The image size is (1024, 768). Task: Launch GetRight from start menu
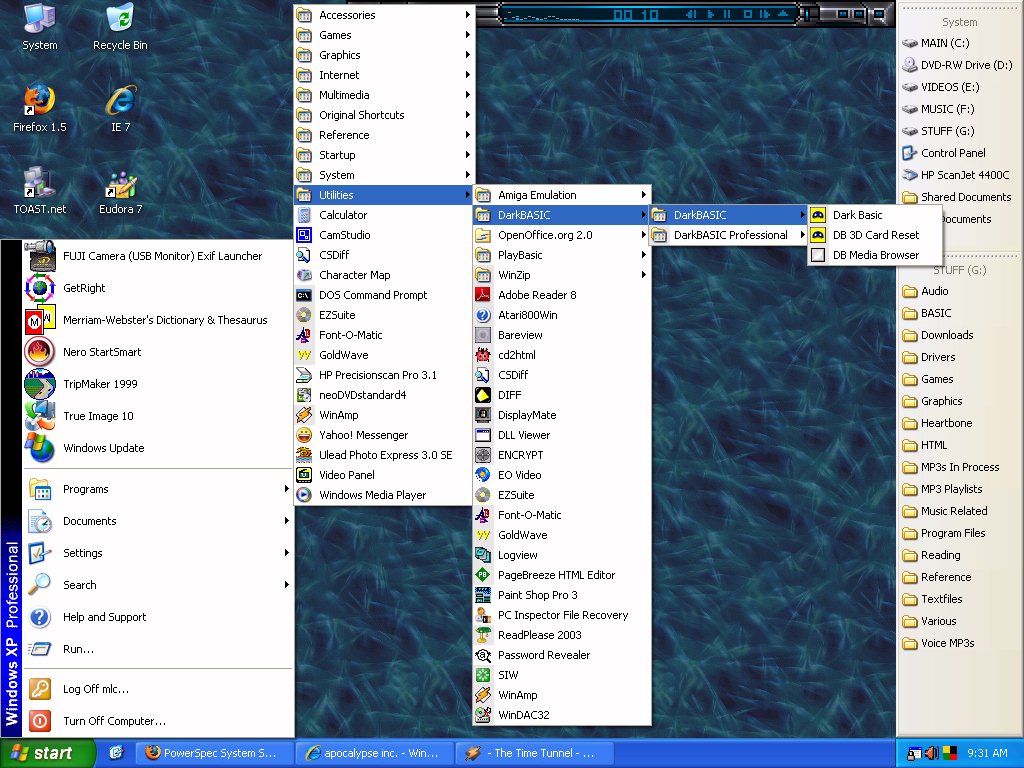pyautogui.click(x=159, y=288)
